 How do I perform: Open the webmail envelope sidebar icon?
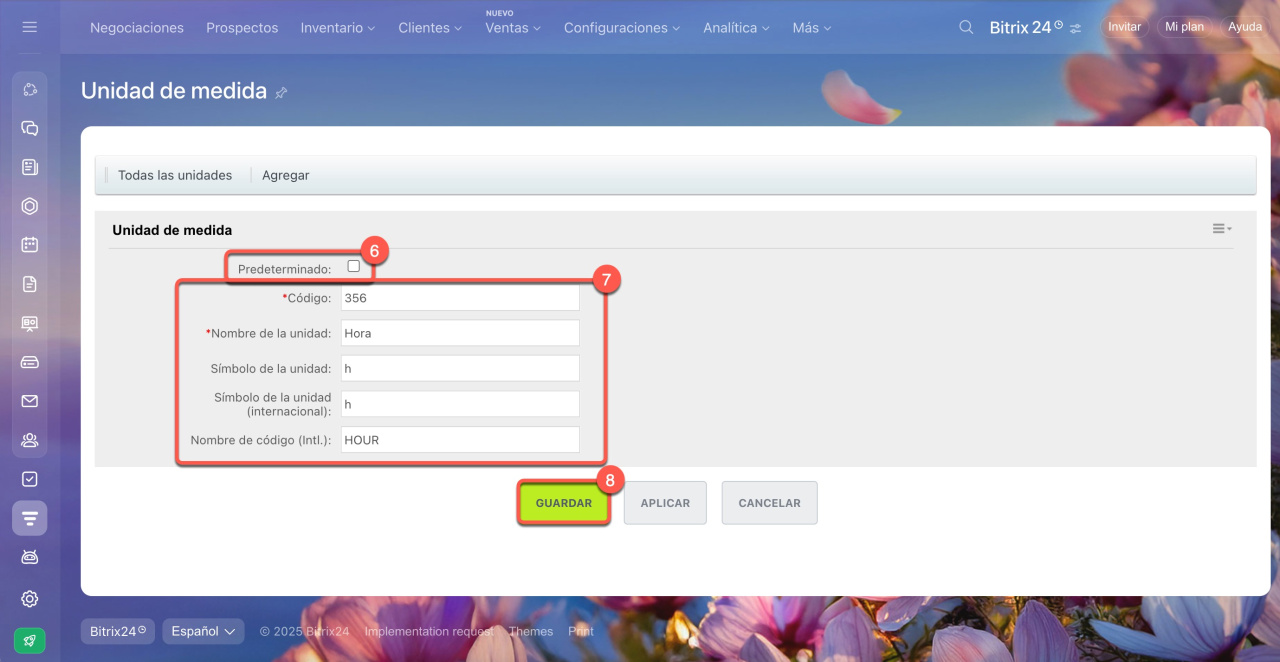[x=30, y=401]
